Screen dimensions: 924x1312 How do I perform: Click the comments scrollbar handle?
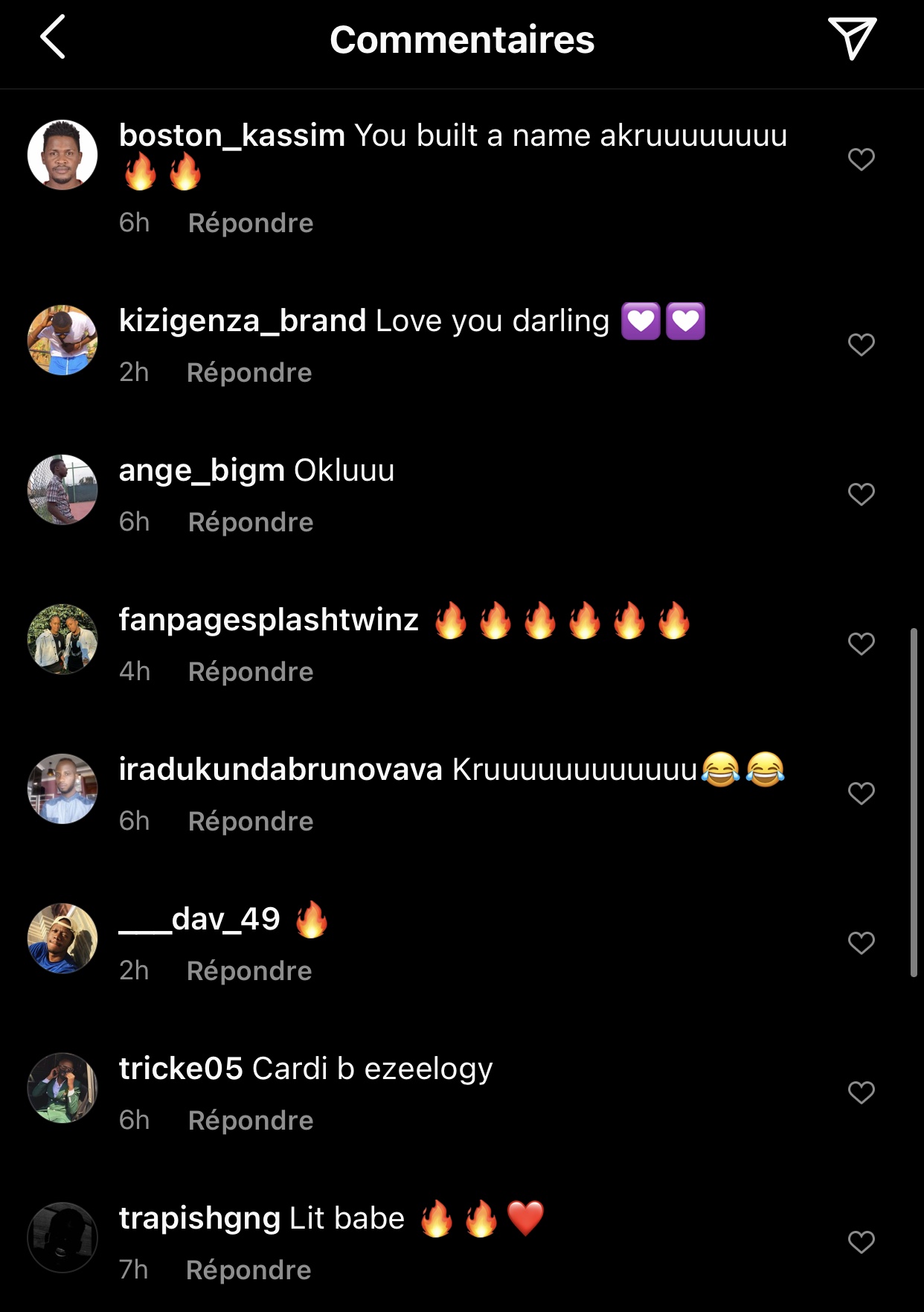914,802
